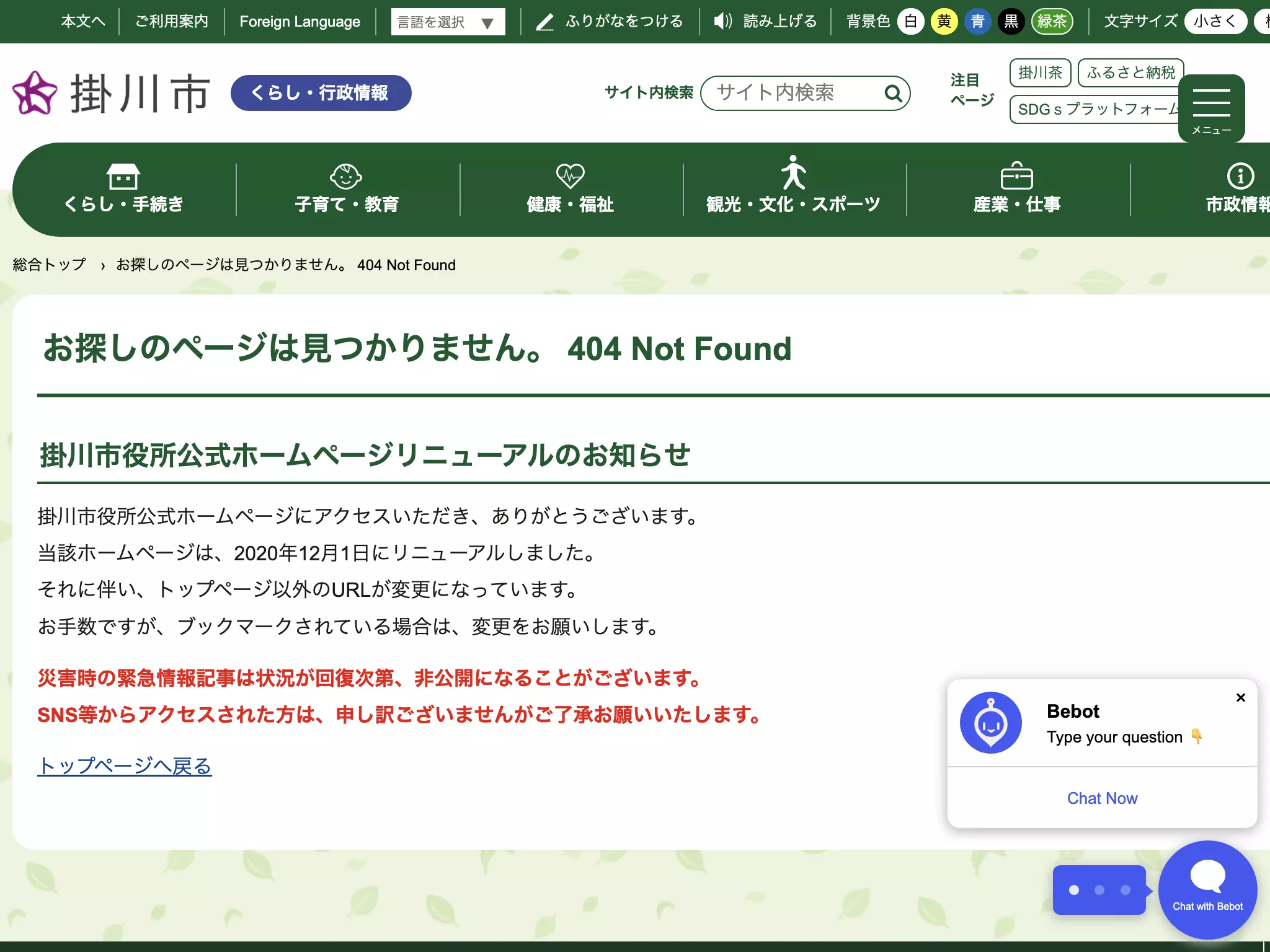Screen dimensions: 1270x952
Task: Close the Bebot chat popup
Action: (1241, 698)
